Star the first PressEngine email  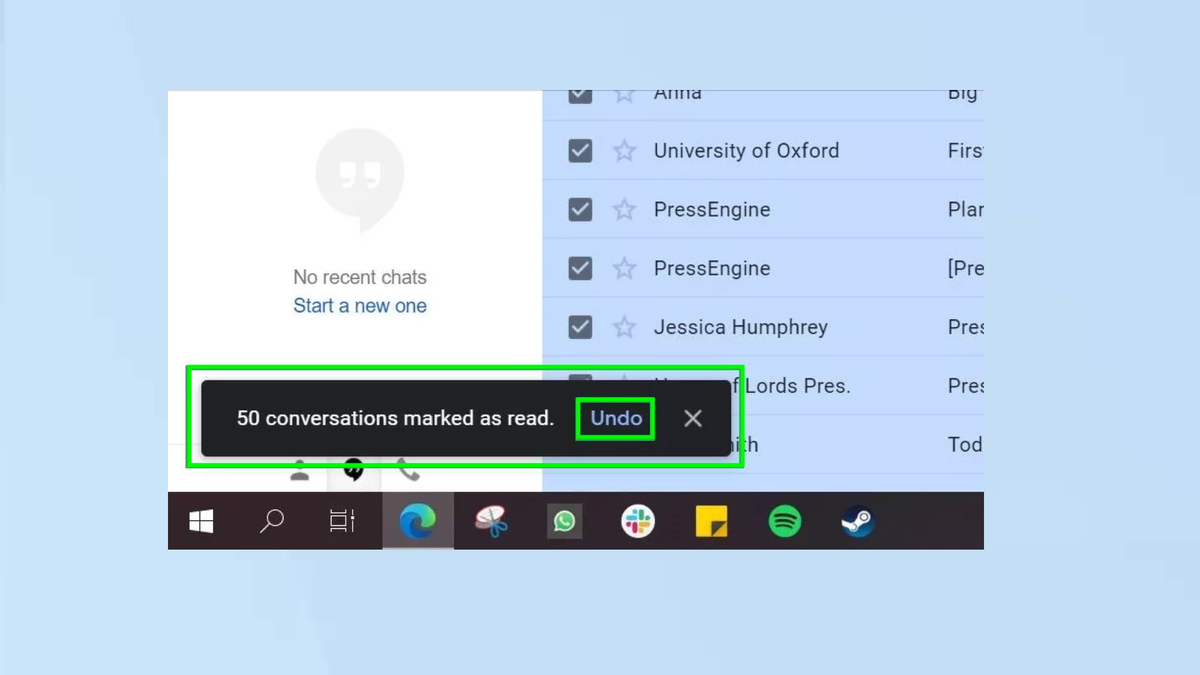pos(624,209)
